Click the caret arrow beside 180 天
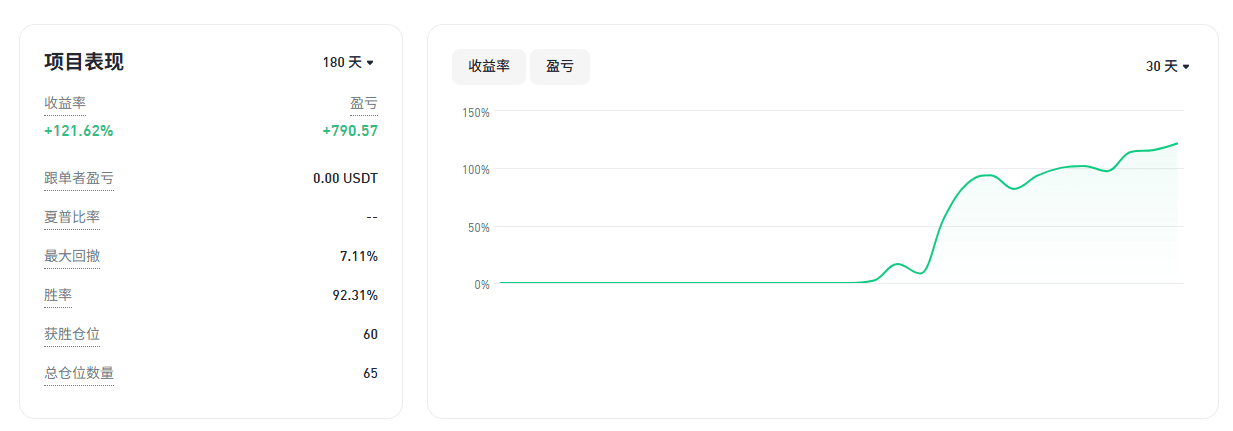1233x431 pixels. click(370, 63)
